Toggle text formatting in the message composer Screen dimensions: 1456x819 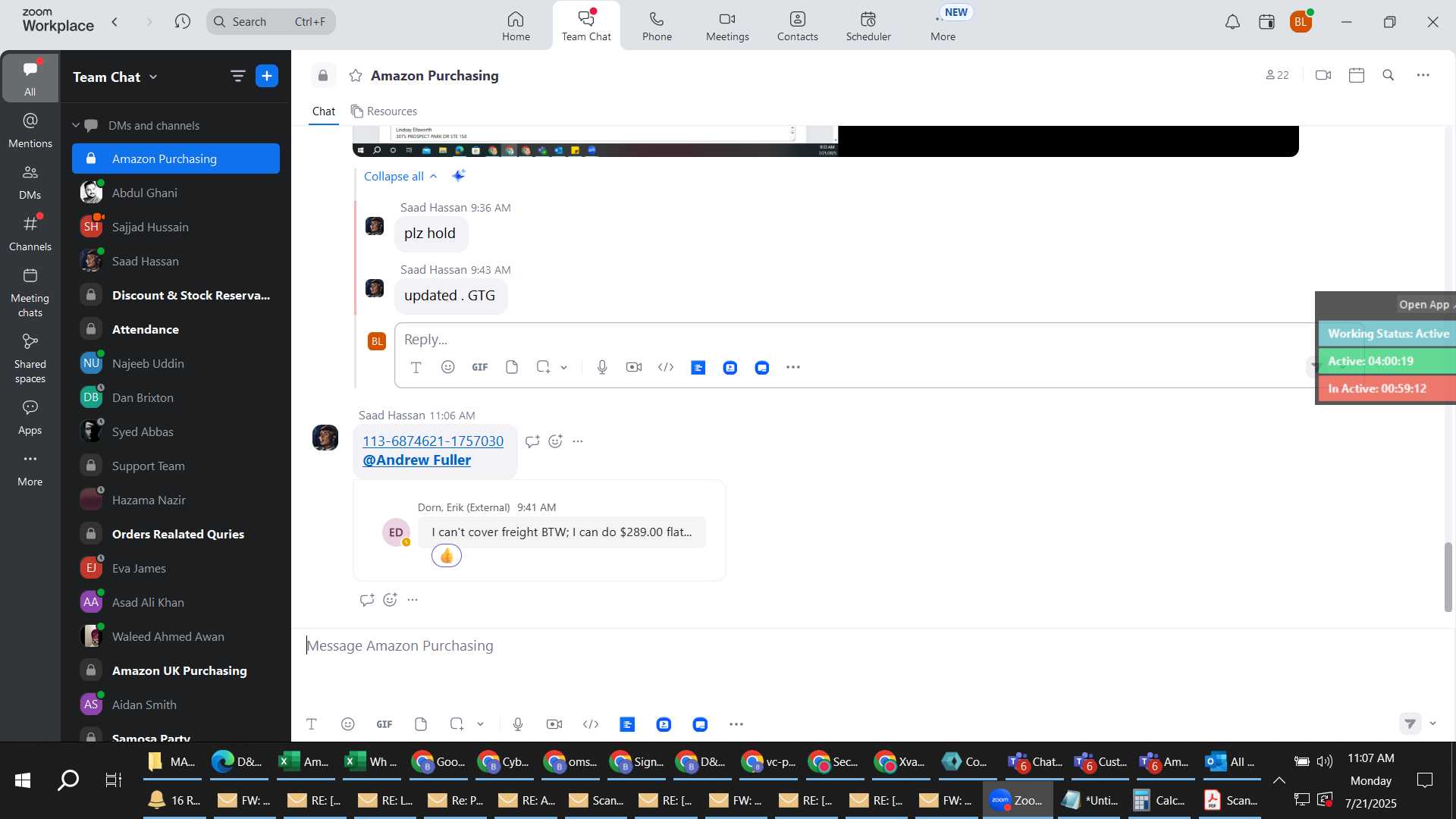click(311, 724)
